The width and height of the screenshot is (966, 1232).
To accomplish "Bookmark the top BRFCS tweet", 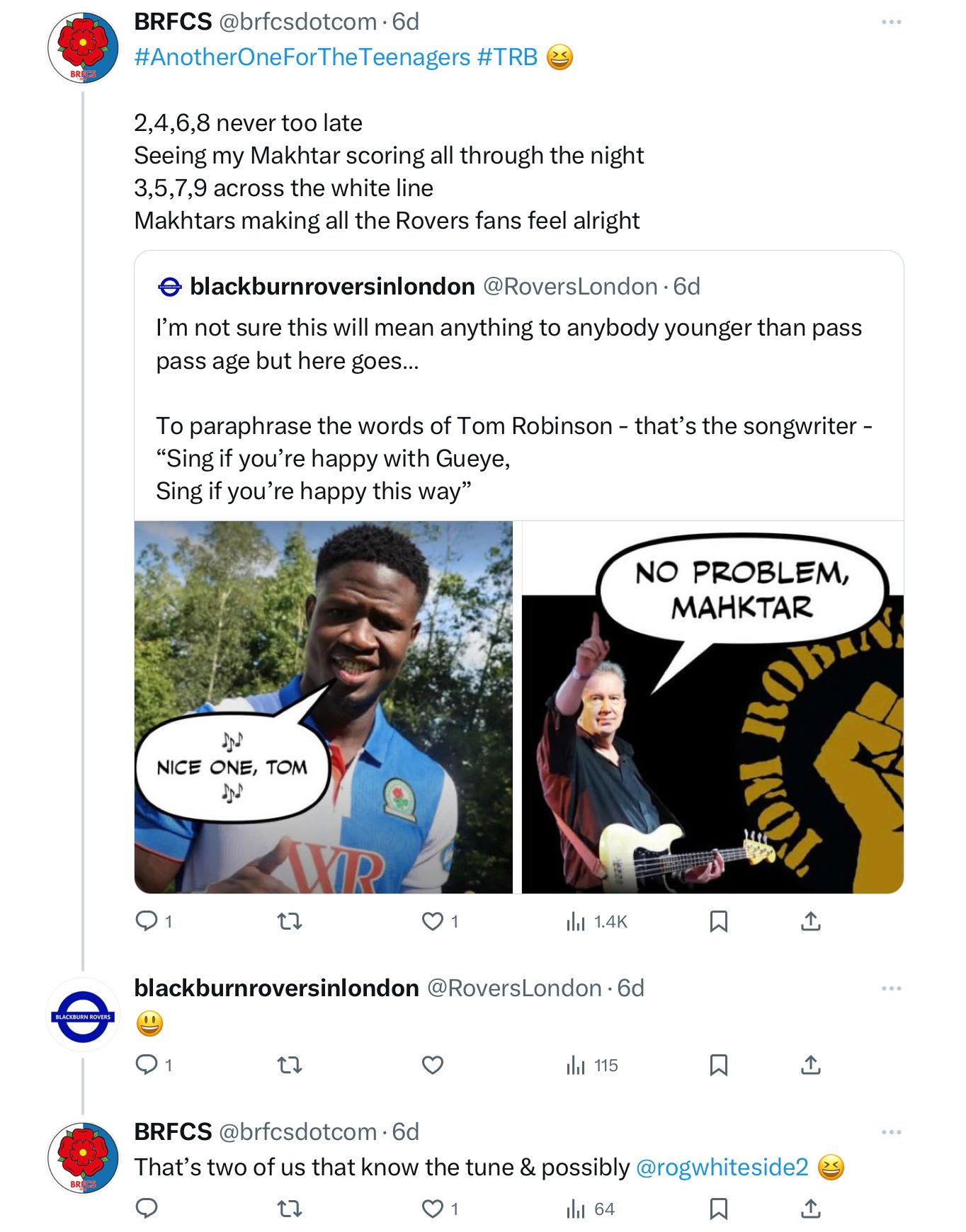I will pyautogui.click(x=718, y=921).
